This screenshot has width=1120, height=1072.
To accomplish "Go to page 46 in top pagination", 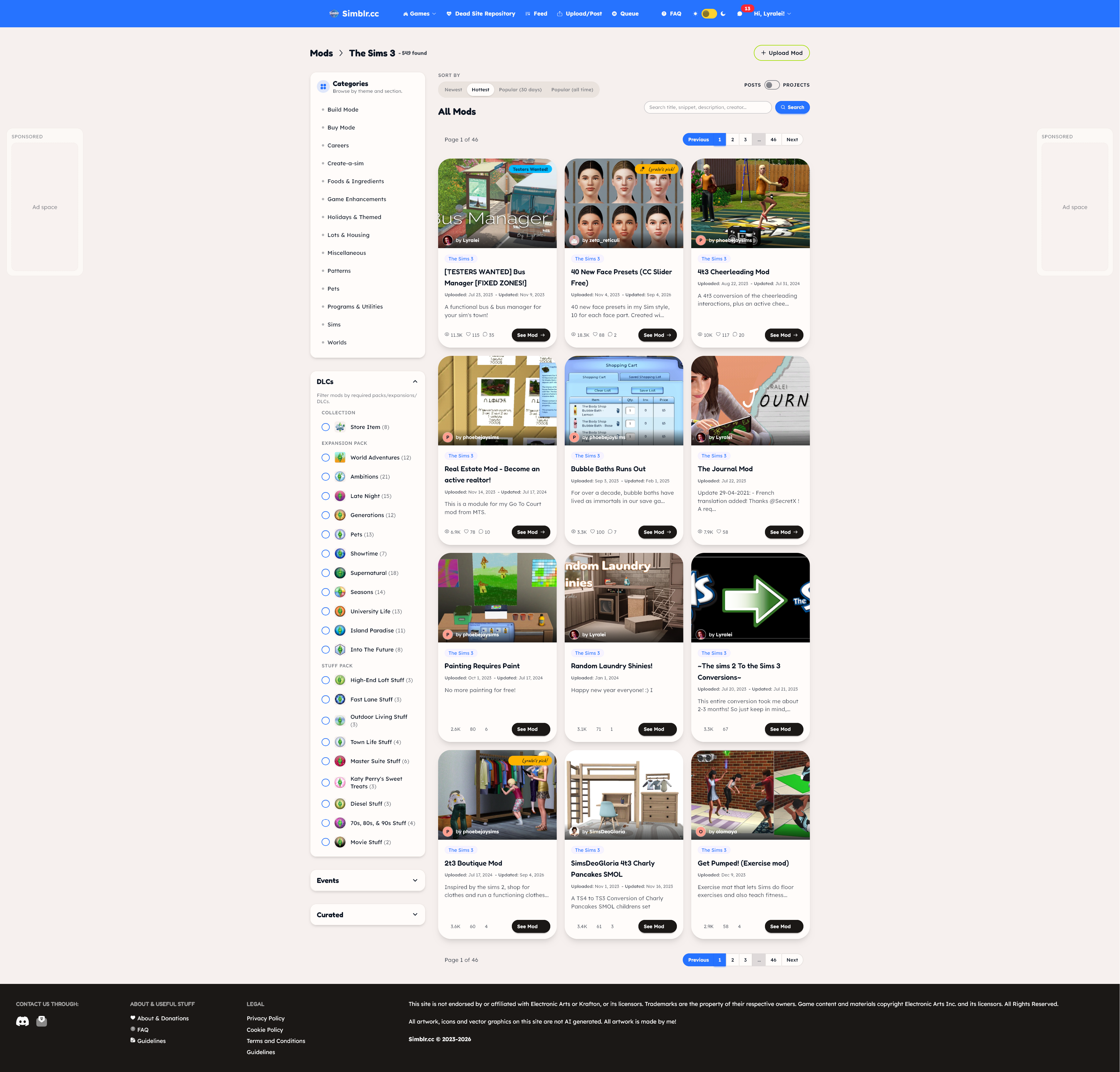I will 773,139.
